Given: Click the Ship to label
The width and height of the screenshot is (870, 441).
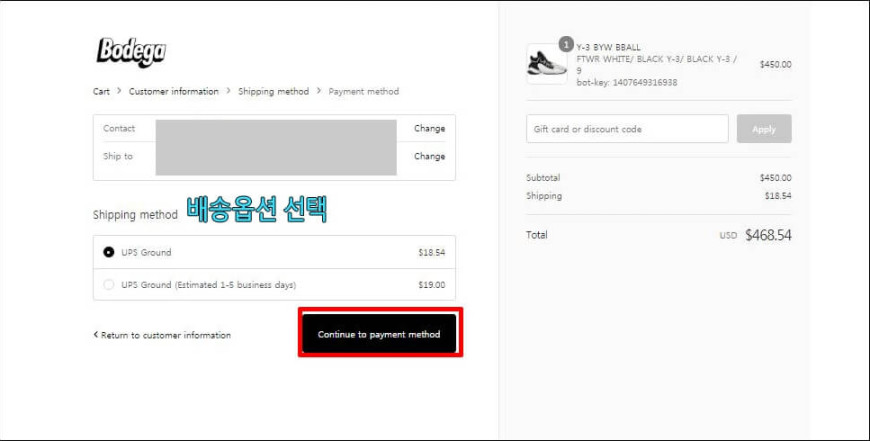Looking at the screenshot, I should coord(118,156).
